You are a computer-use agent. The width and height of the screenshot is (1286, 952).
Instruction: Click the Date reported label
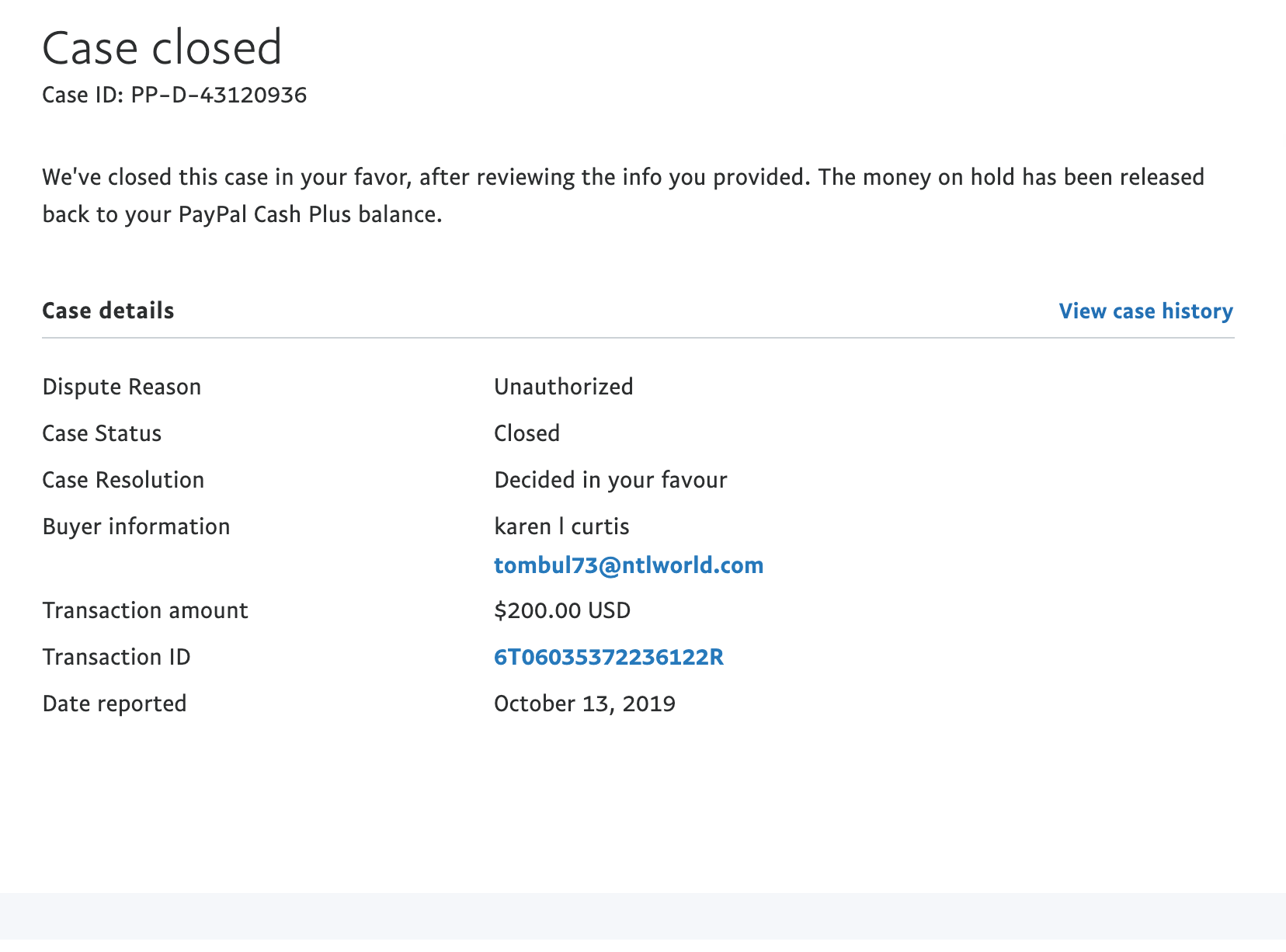[114, 704]
